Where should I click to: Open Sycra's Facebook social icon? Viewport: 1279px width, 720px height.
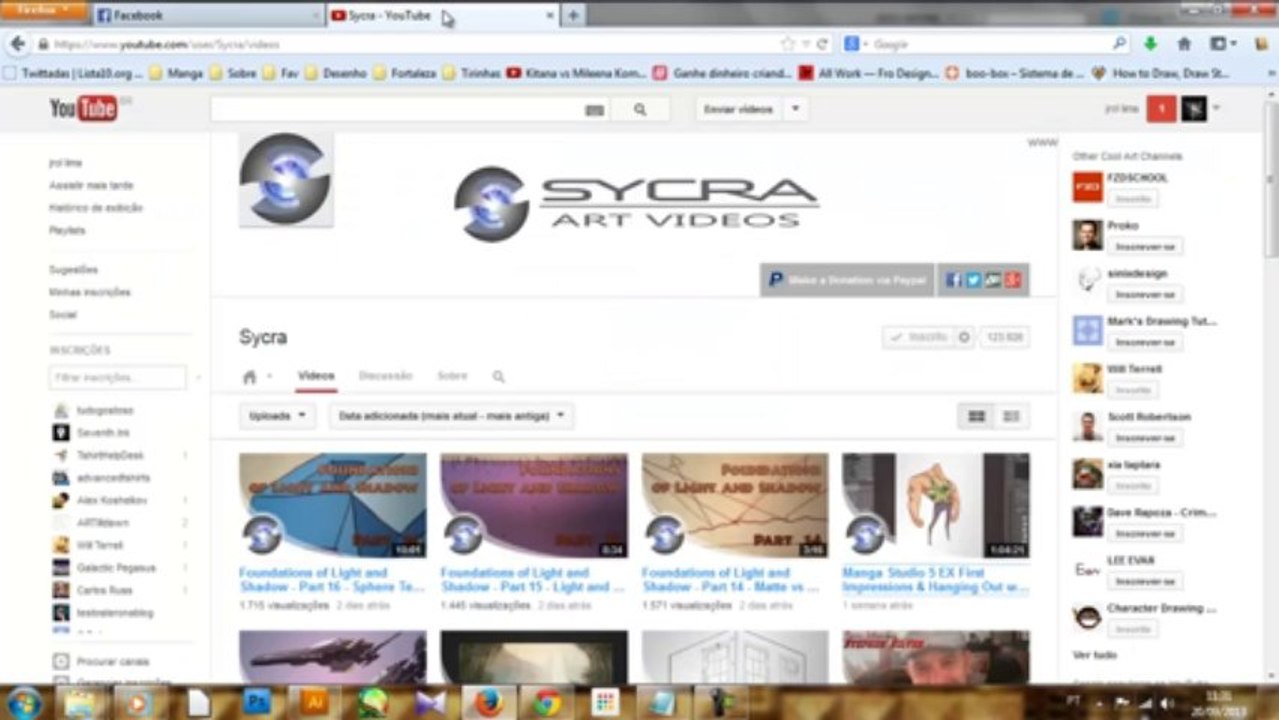point(953,280)
